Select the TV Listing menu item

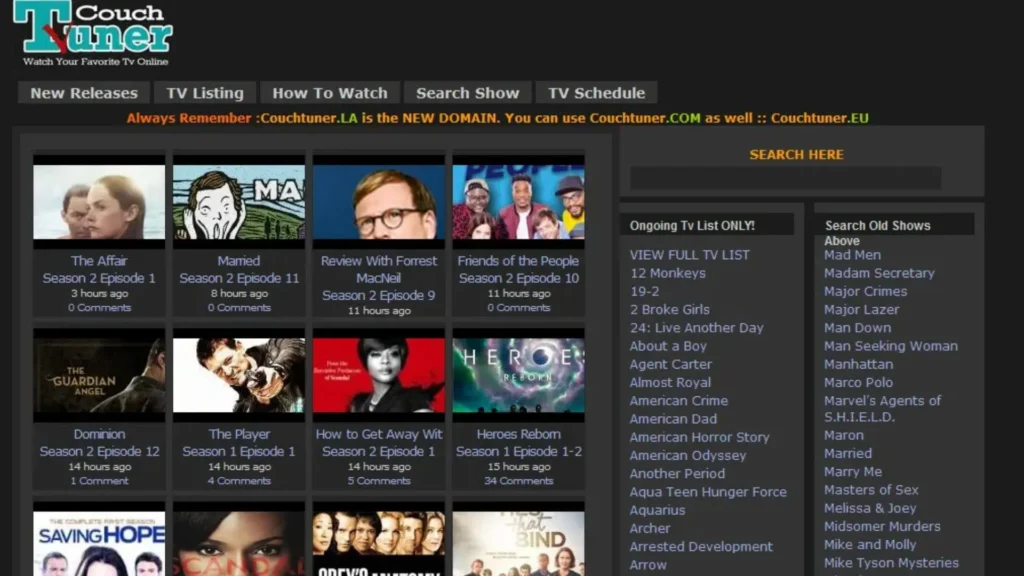[x=204, y=92]
